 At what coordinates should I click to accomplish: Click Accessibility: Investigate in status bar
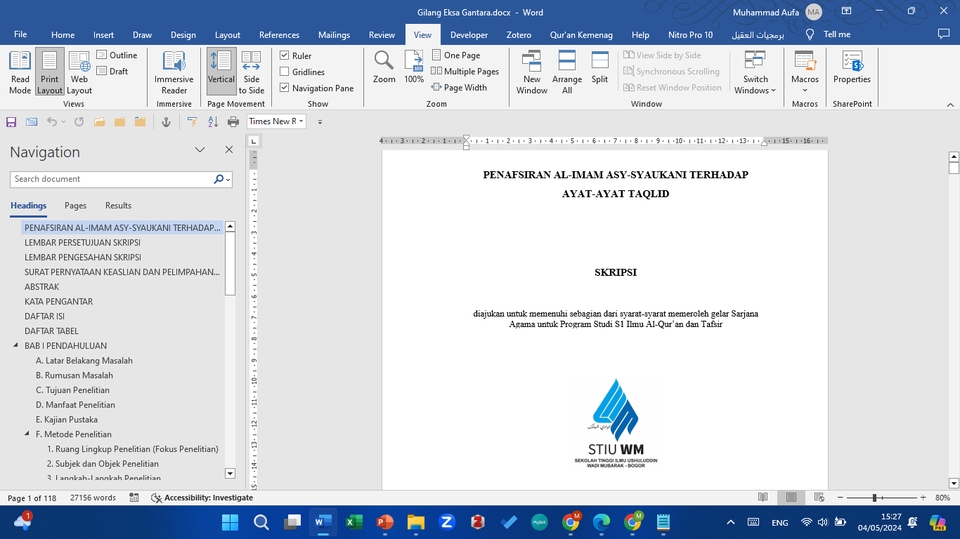202,497
